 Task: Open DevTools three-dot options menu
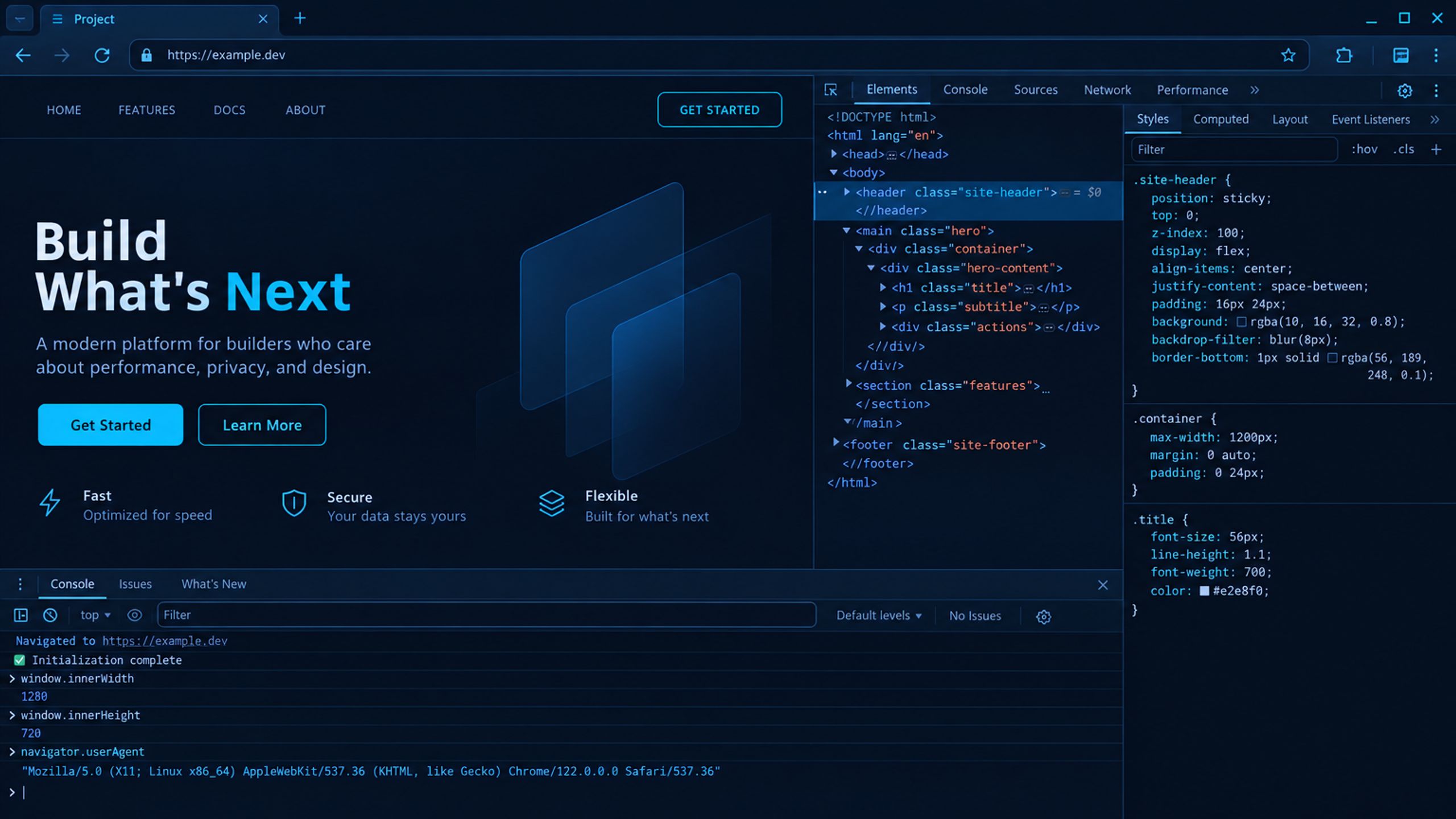pos(1436,90)
